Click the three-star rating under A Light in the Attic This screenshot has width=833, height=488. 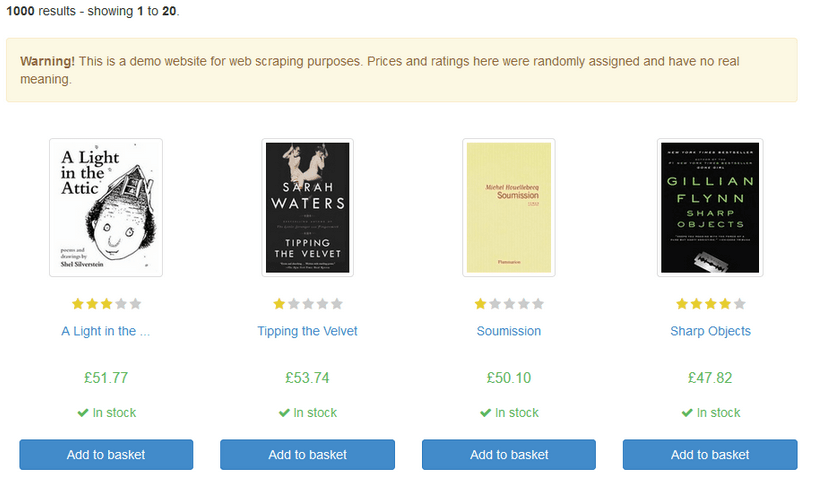(106, 304)
